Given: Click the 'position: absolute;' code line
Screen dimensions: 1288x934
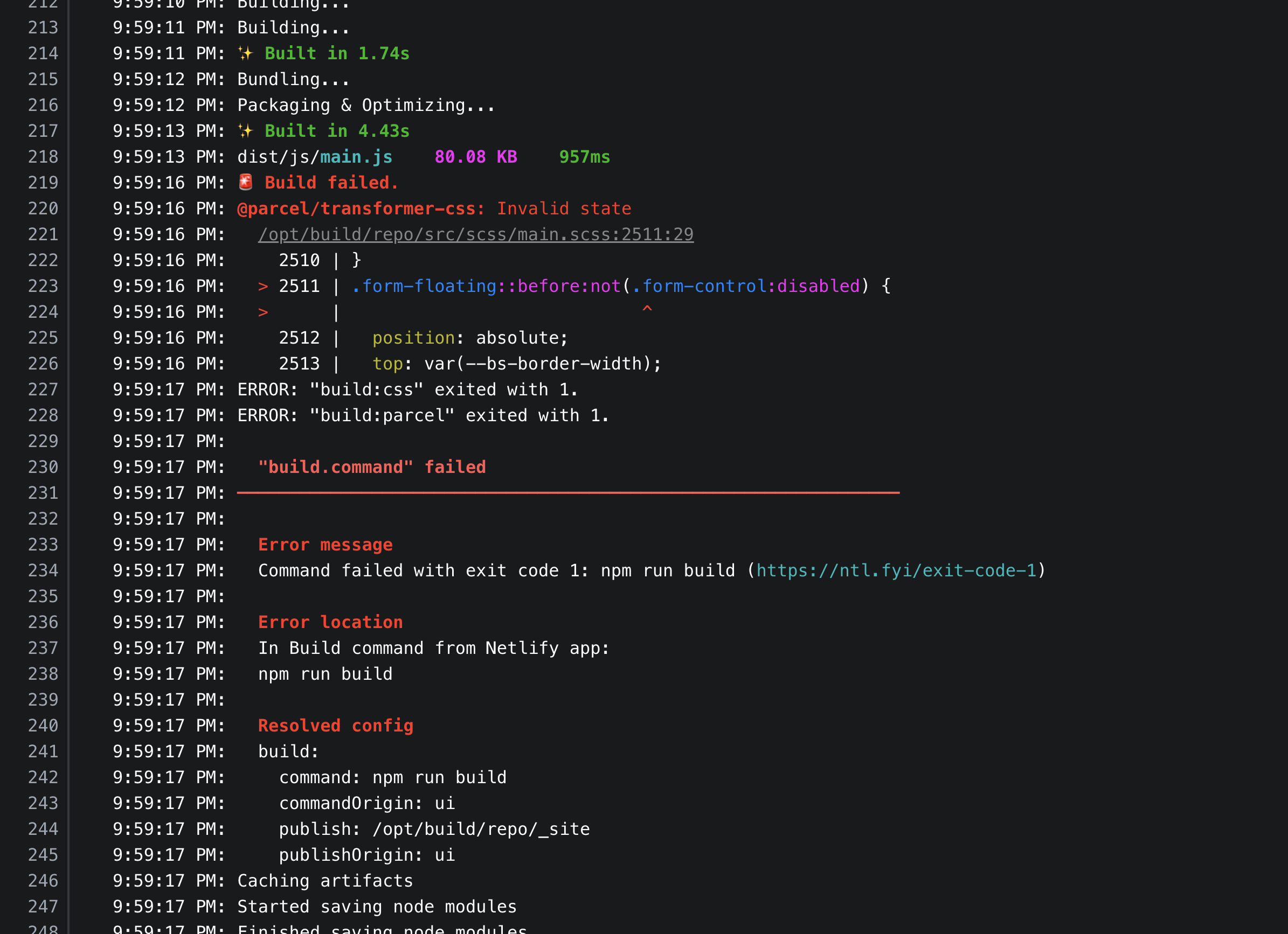Looking at the screenshot, I should click(x=470, y=338).
